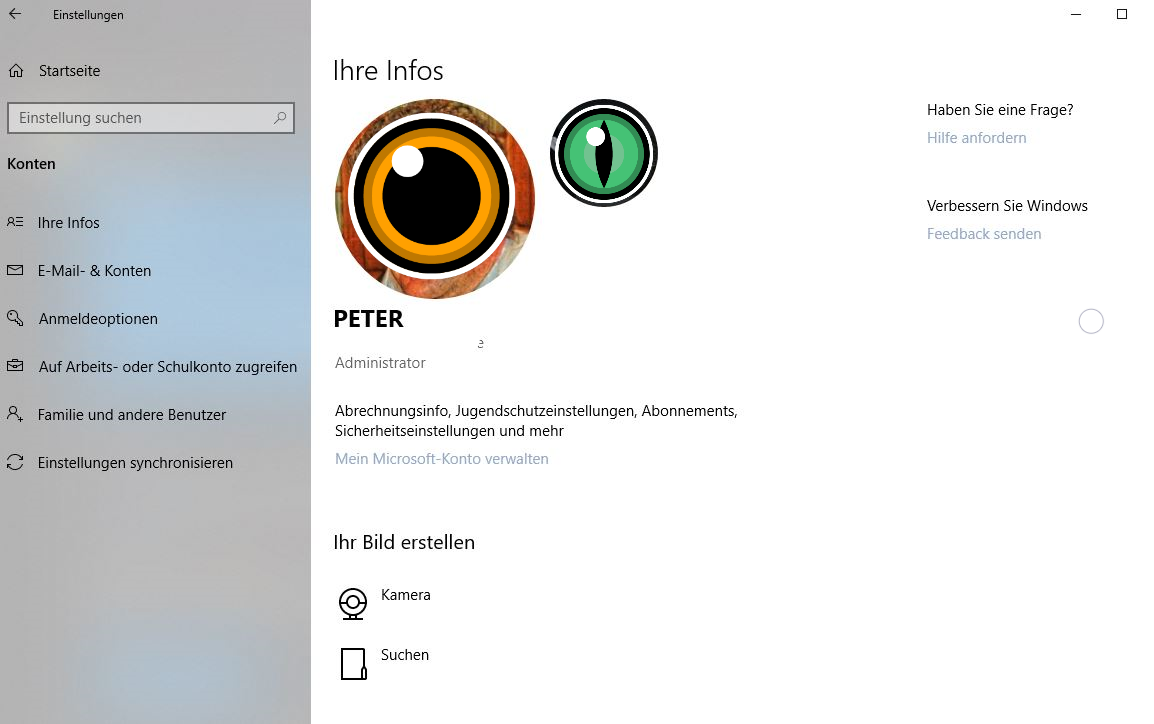Click the Kamera webcam icon

[x=353, y=603]
